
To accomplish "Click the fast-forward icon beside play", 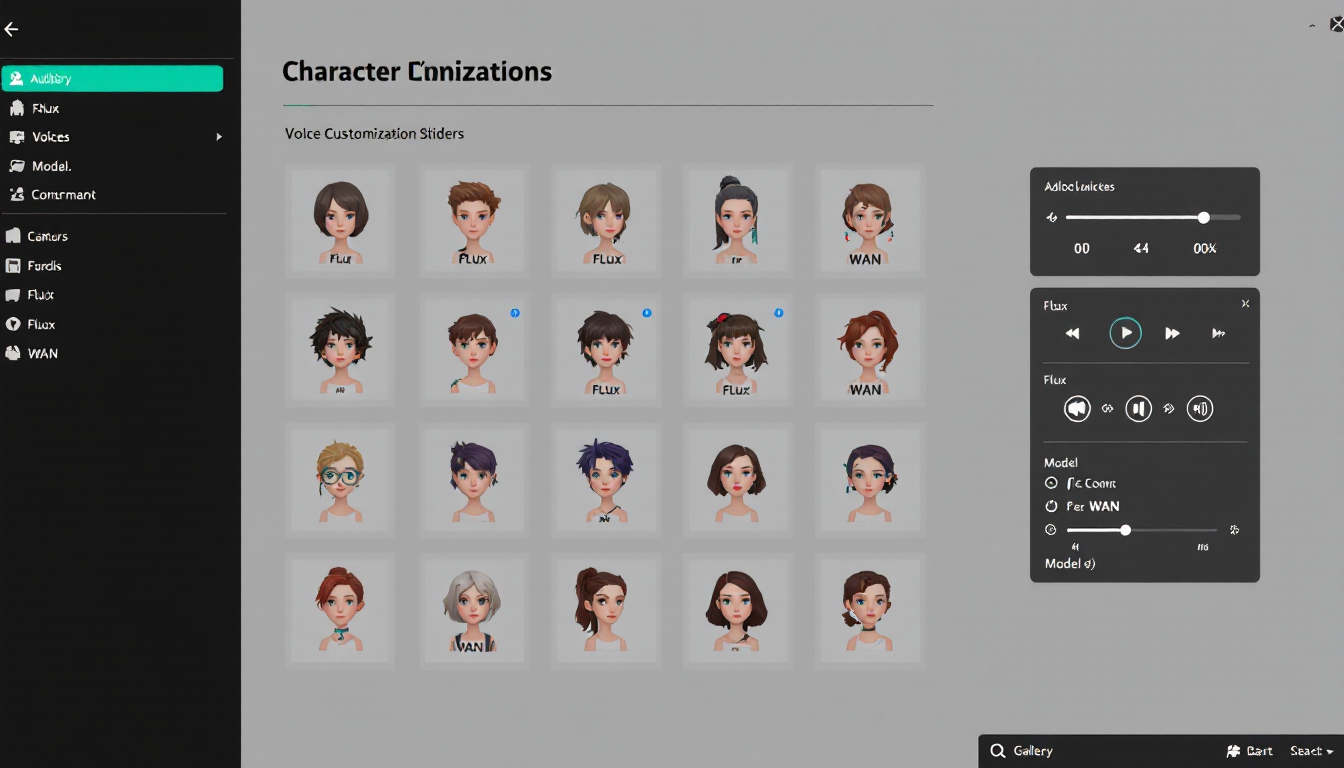I will coord(1172,333).
